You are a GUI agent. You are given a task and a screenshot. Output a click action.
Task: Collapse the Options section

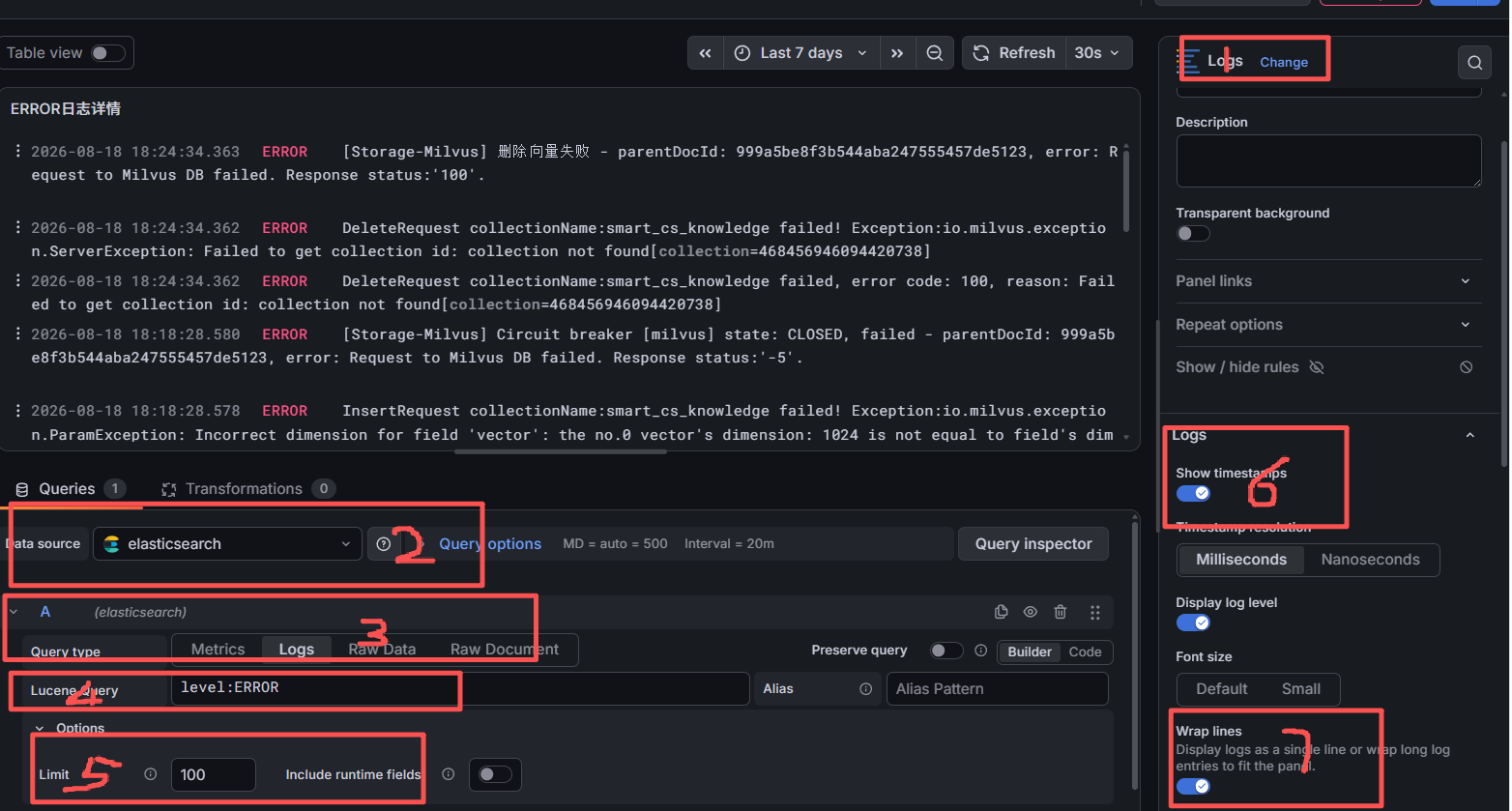40,728
